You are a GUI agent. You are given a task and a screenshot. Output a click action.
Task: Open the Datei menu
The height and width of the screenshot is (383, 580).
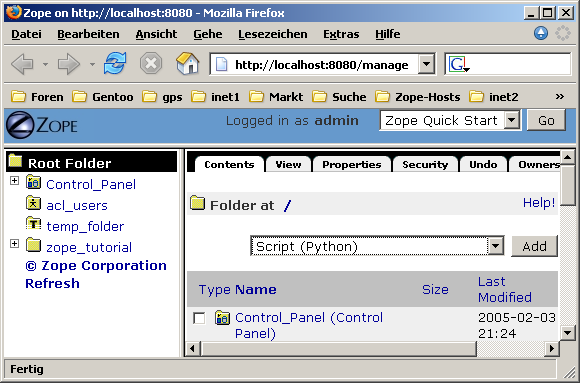26,34
